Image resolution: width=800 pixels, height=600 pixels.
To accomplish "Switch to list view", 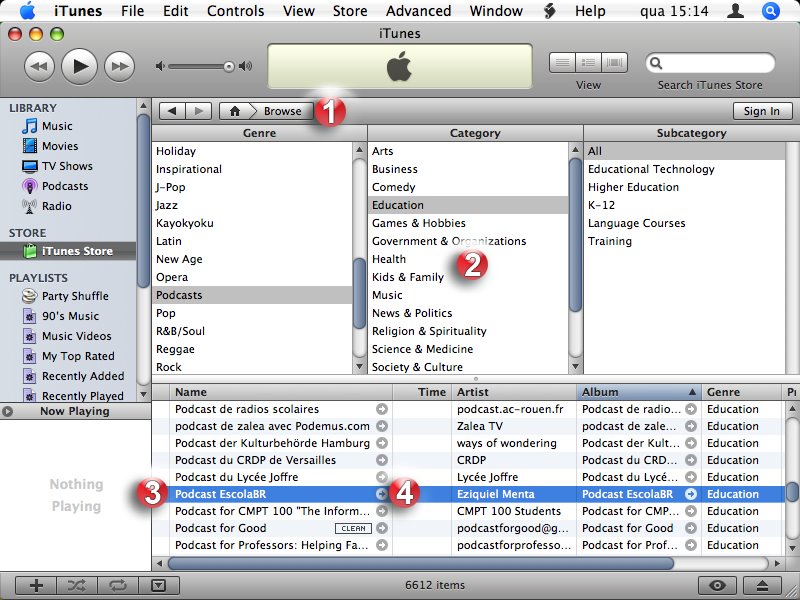I will pyautogui.click(x=562, y=63).
